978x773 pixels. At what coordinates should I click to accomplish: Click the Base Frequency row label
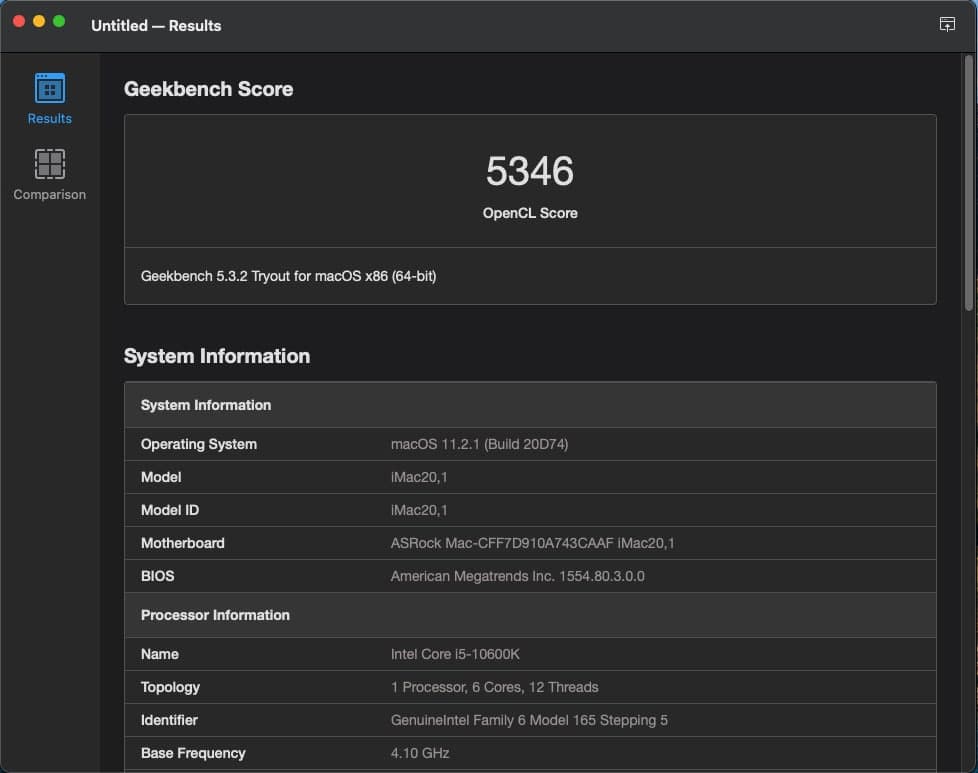[x=193, y=754]
